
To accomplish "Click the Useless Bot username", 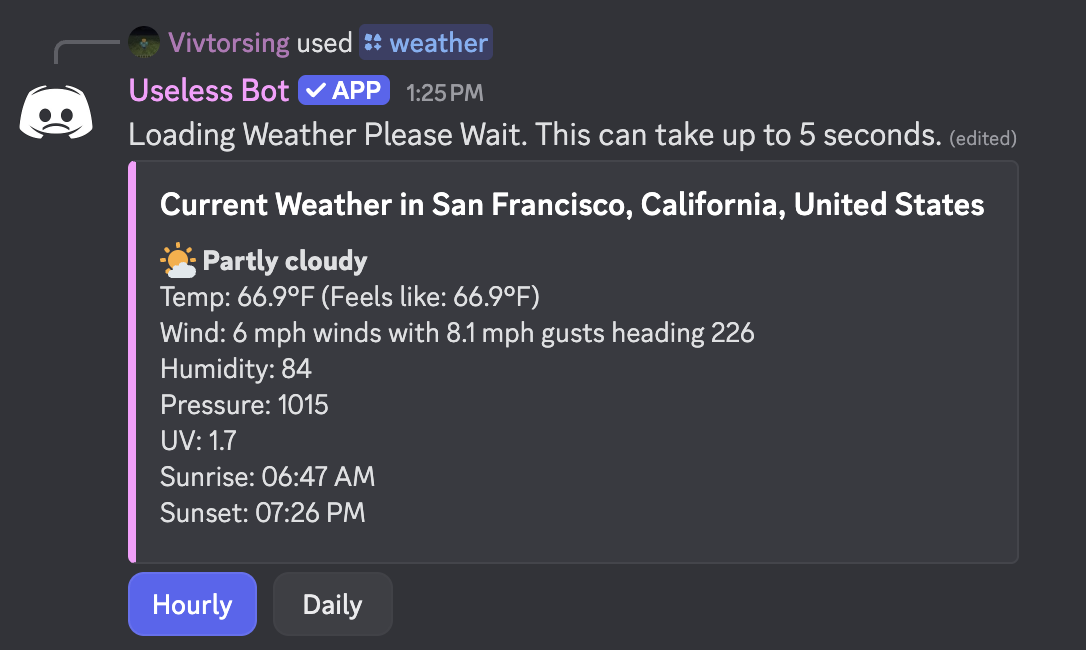I will 209,90.
